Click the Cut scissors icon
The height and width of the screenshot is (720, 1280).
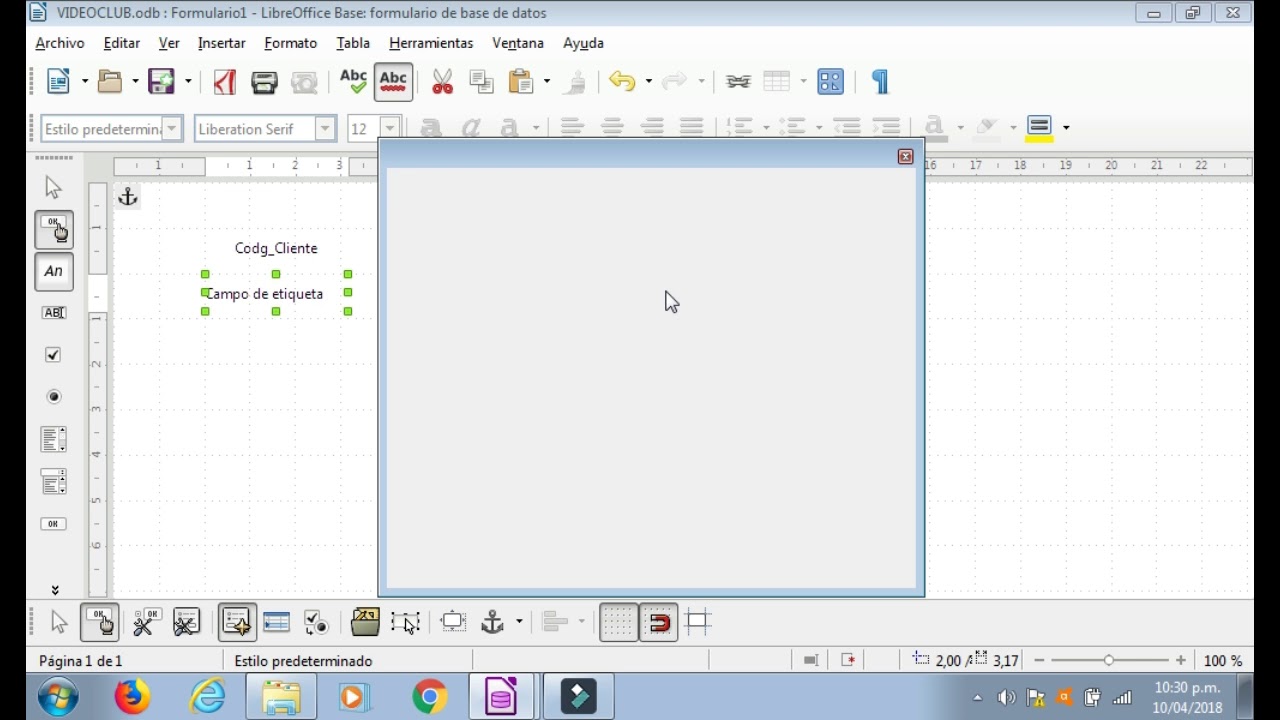[x=442, y=82]
